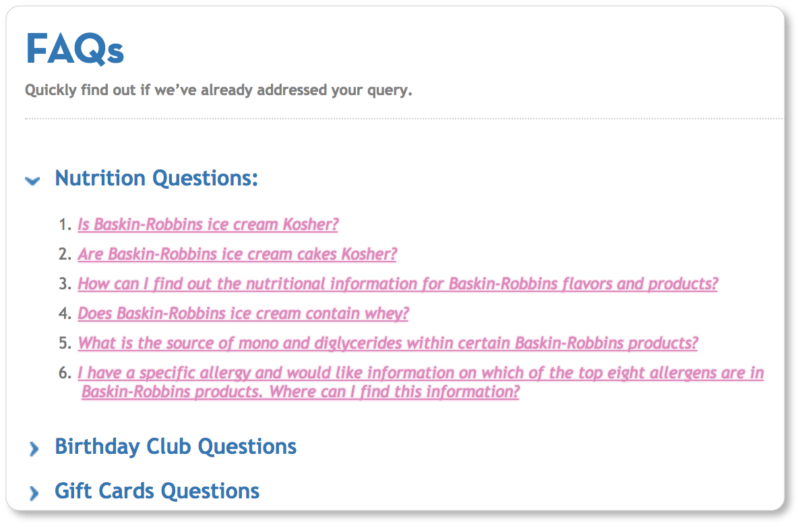Click list number 4 beside the whey question
This screenshot has width=800, height=526.
pyautogui.click(x=64, y=313)
